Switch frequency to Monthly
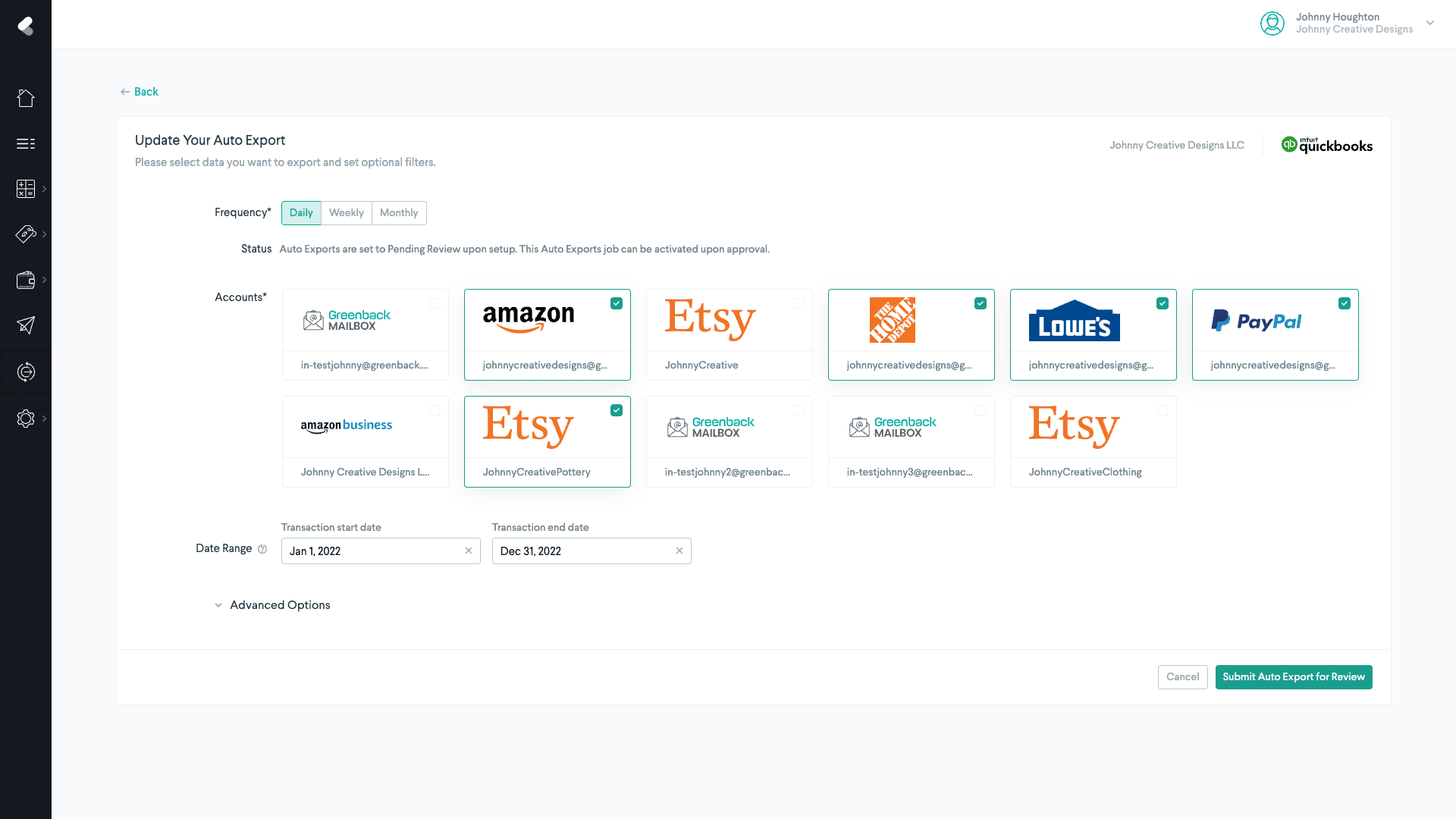Image resolution: width=1456 pixels, height=819 pixels. tap(399, 213)
